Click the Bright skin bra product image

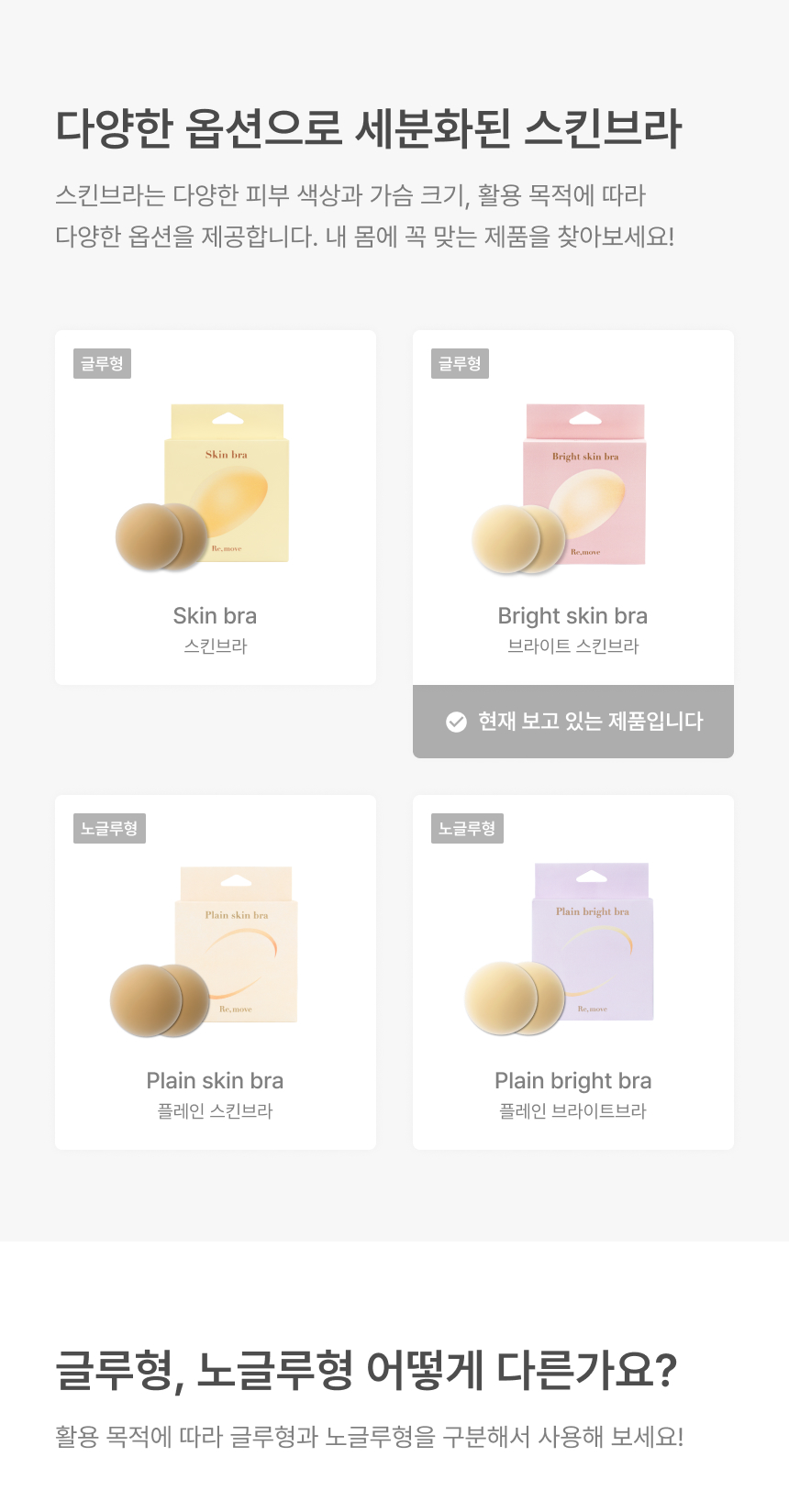560,488
